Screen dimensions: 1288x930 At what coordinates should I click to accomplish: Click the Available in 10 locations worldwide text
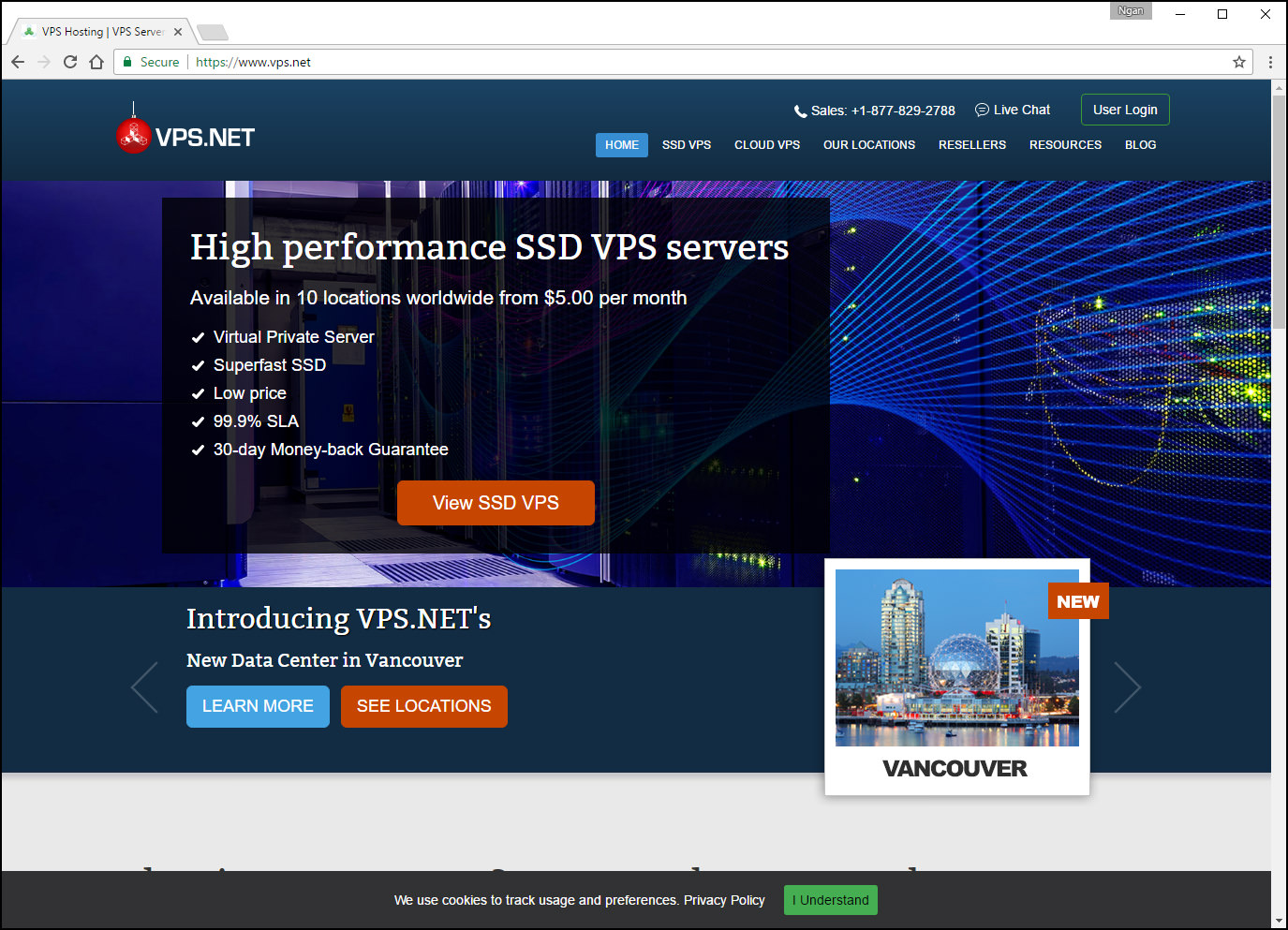click(x=438, y=298)
